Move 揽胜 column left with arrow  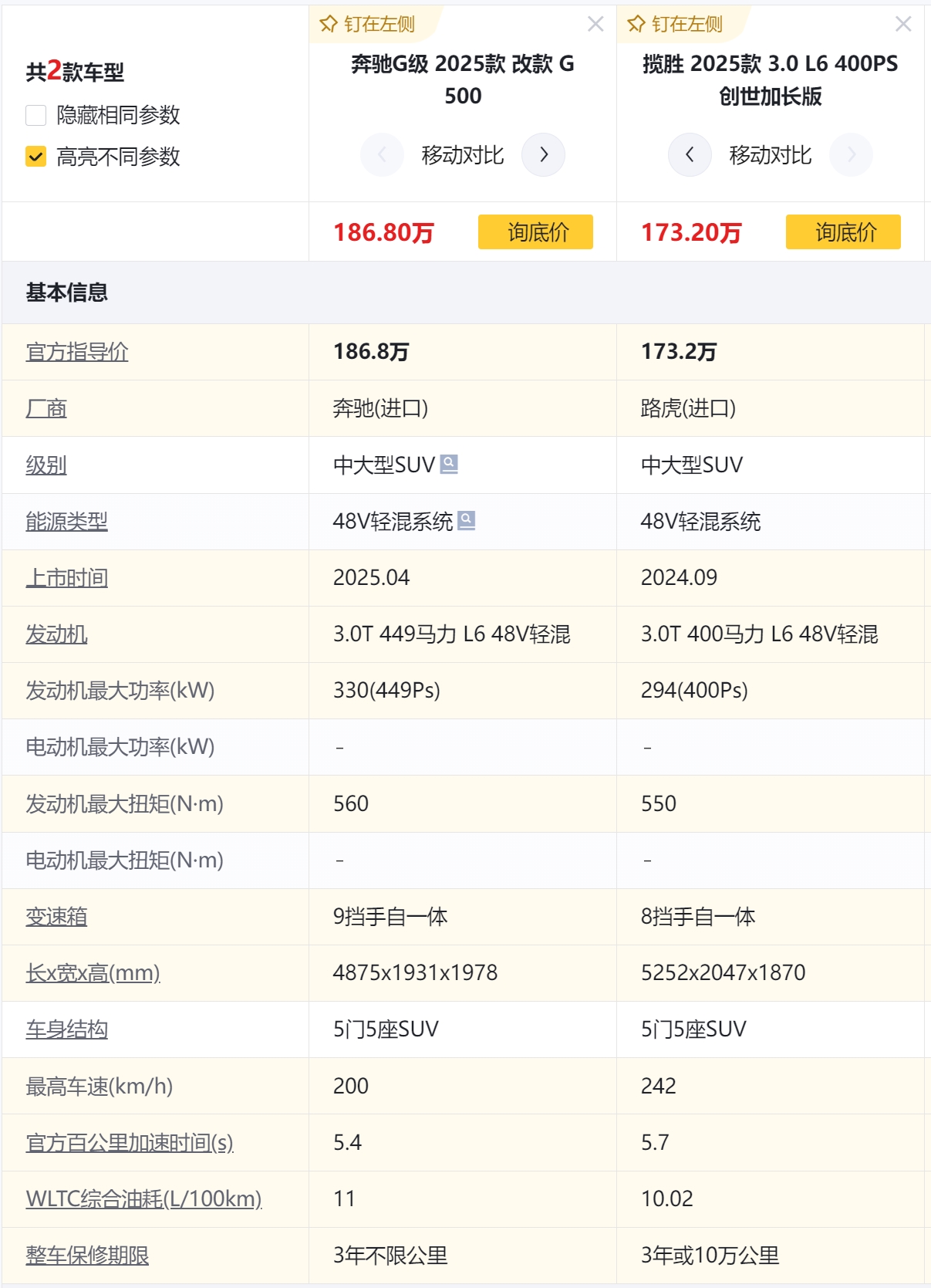(690, 154)
